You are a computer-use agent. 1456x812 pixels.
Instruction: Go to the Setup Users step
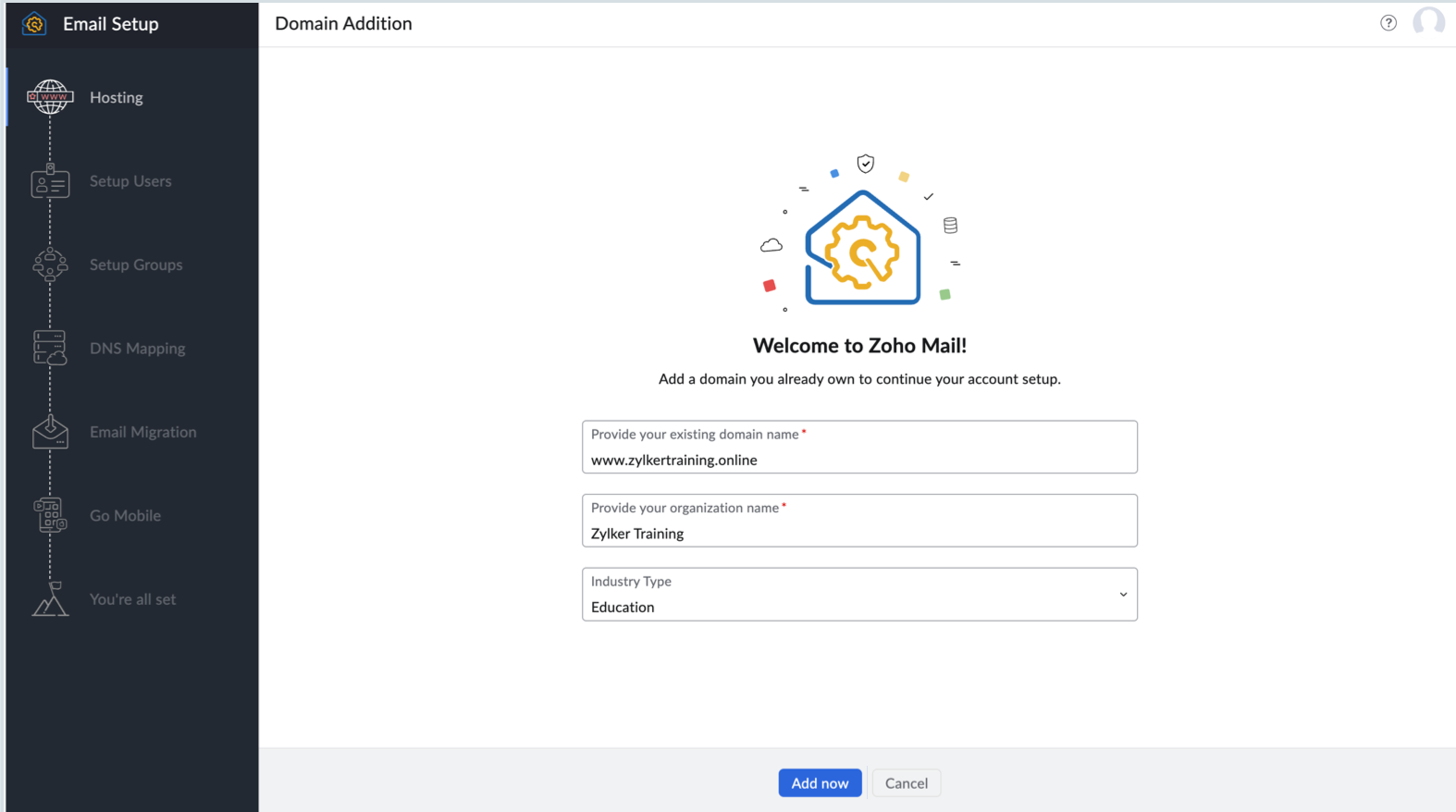(130, 181)
